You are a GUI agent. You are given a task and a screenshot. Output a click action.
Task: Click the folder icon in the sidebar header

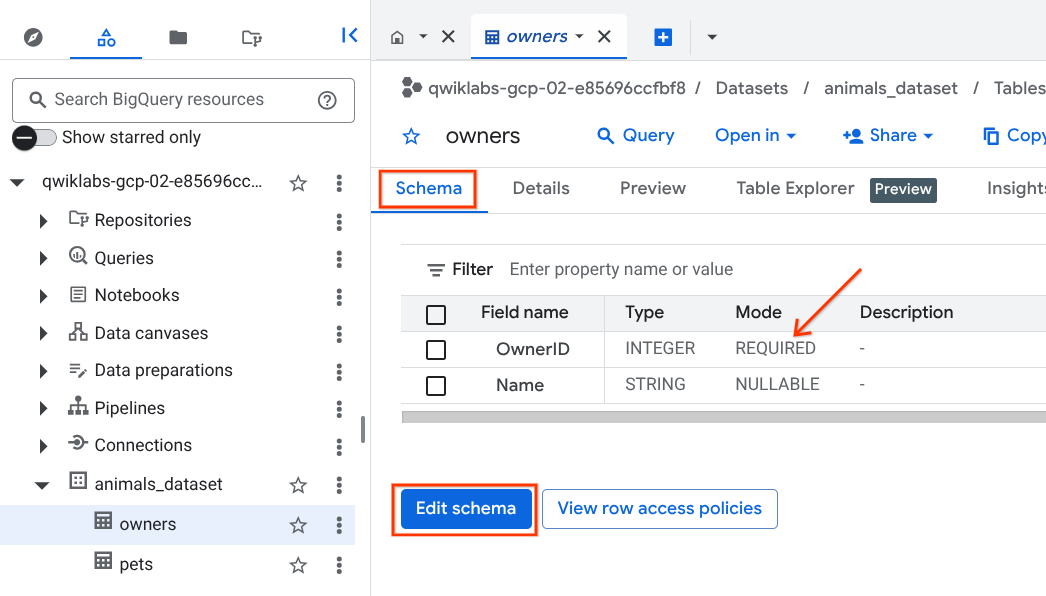[178, 37]
